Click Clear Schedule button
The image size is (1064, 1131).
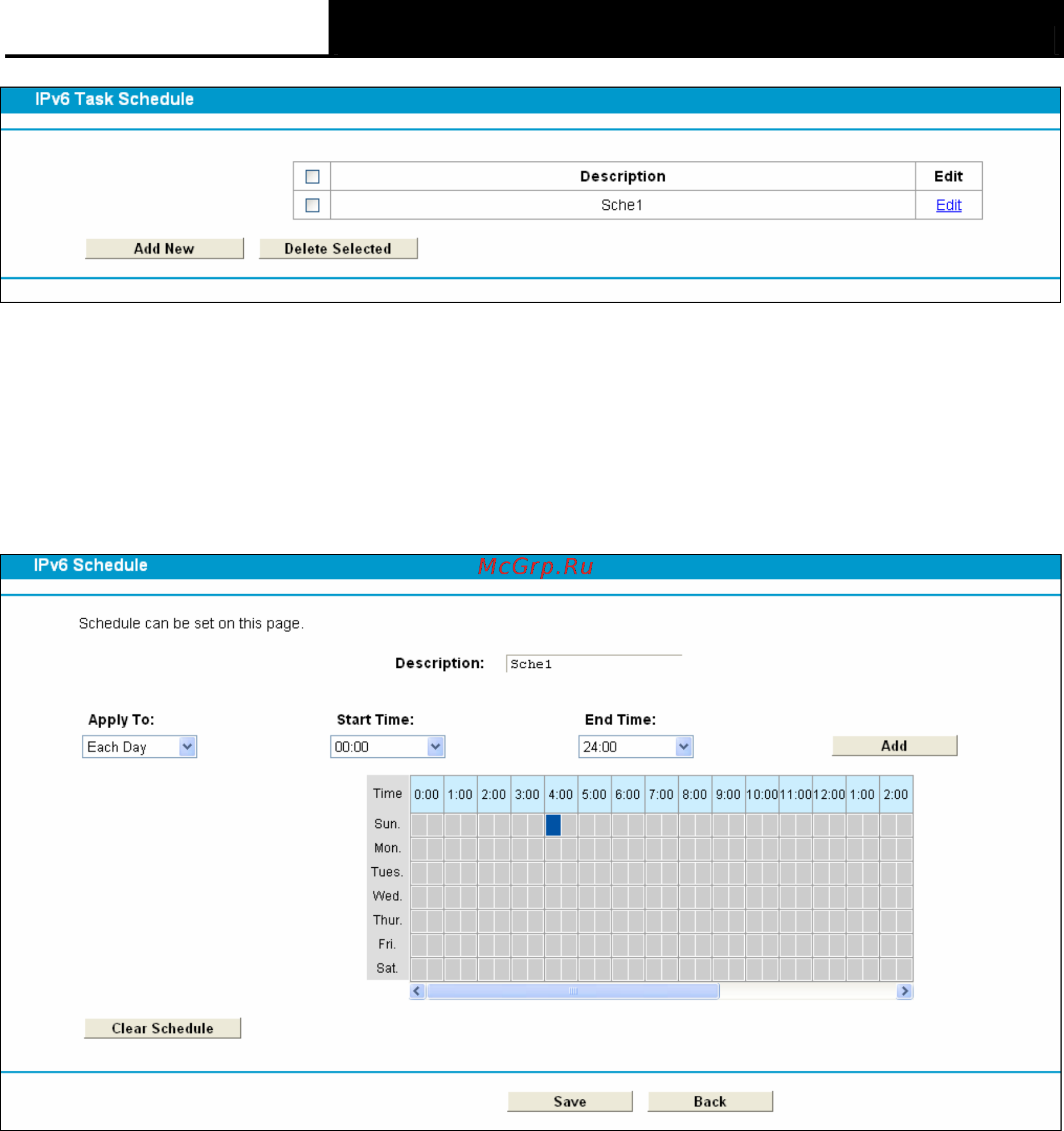pos(163,1028)
